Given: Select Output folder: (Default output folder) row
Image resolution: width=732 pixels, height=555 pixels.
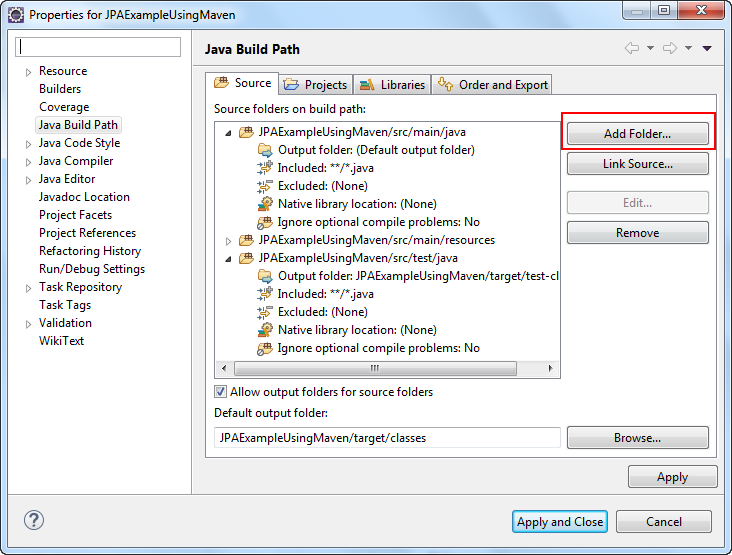Looking at the screenshot, I should click(x=376, y=150).
